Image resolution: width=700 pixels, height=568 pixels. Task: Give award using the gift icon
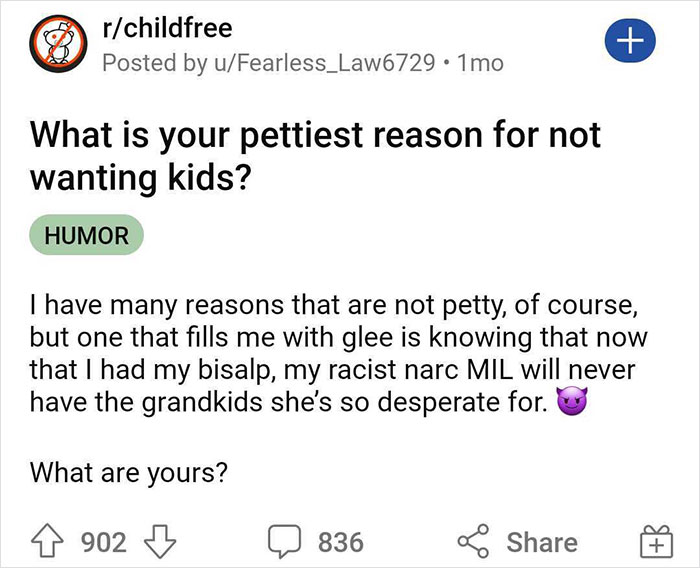(x=652, y=543)
